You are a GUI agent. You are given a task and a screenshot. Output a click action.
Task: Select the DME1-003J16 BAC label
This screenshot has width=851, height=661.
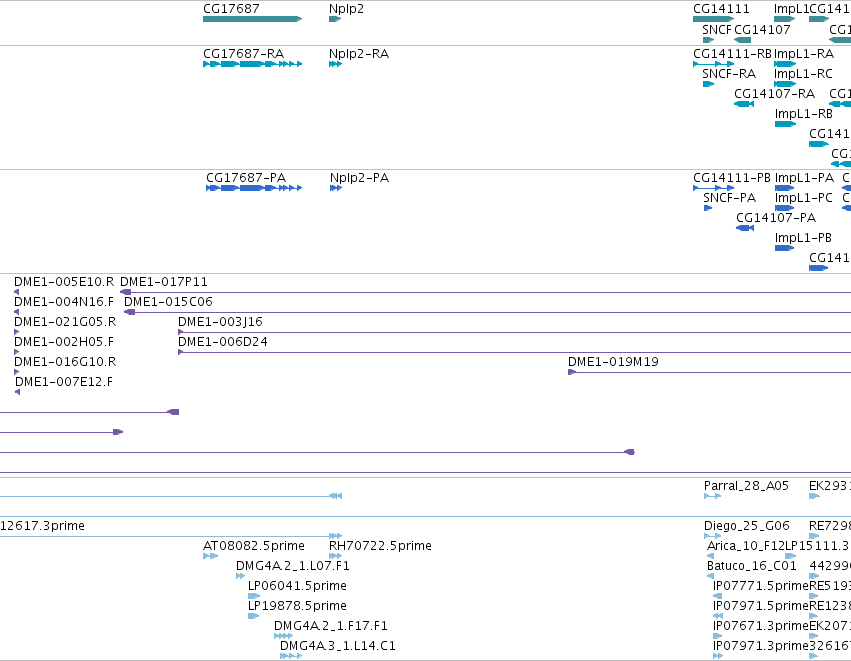[x=220, y=322]
